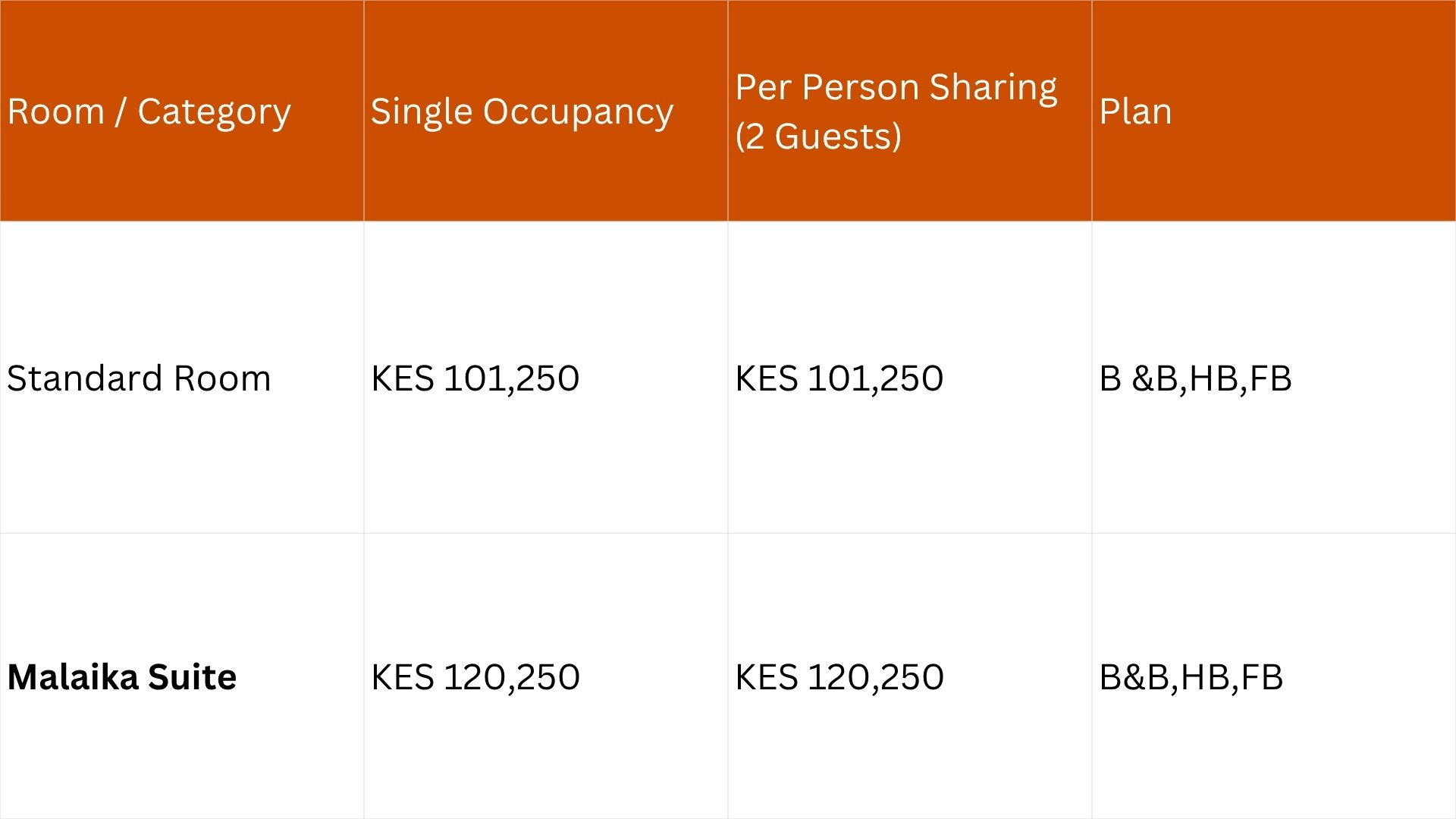Click the word Single in the header
The height and width of the screenshot is (819, 1456).
tap(422, 111)
